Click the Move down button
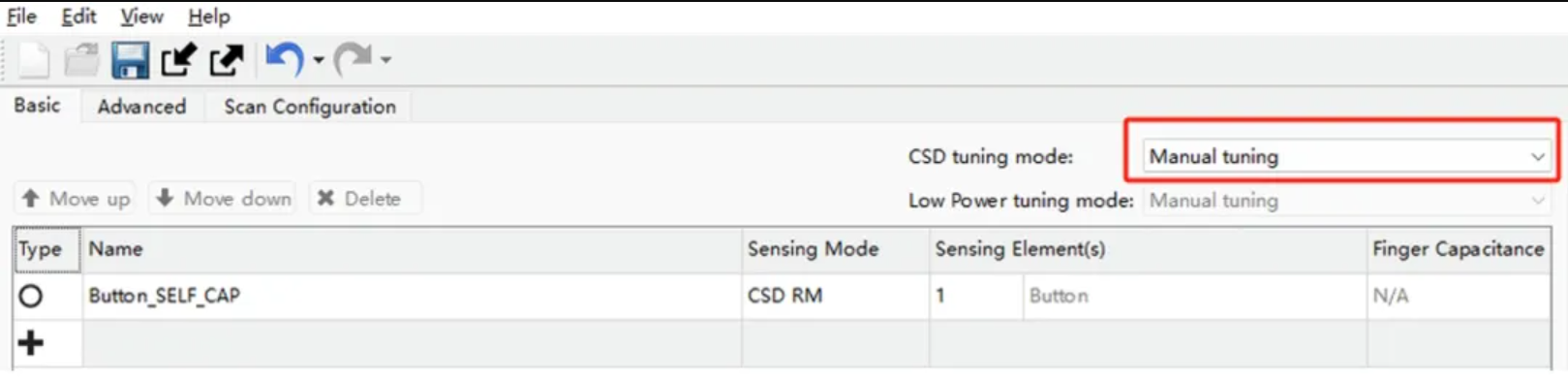The image size is (1568, 378). (x=223, y=199)
